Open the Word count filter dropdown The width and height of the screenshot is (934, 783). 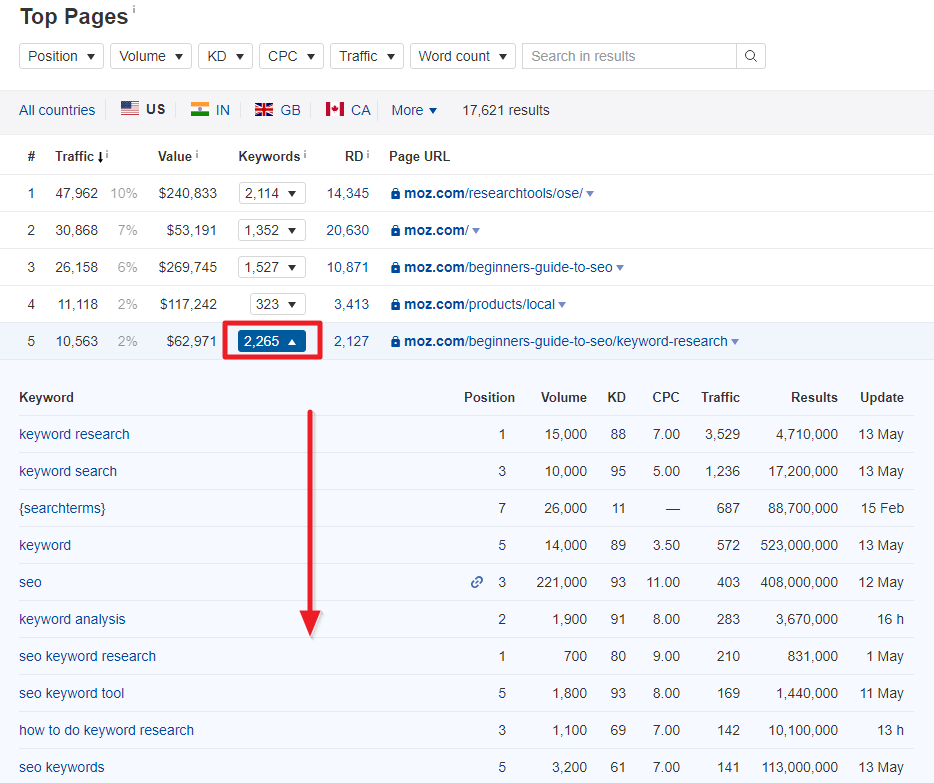(462, 56)
